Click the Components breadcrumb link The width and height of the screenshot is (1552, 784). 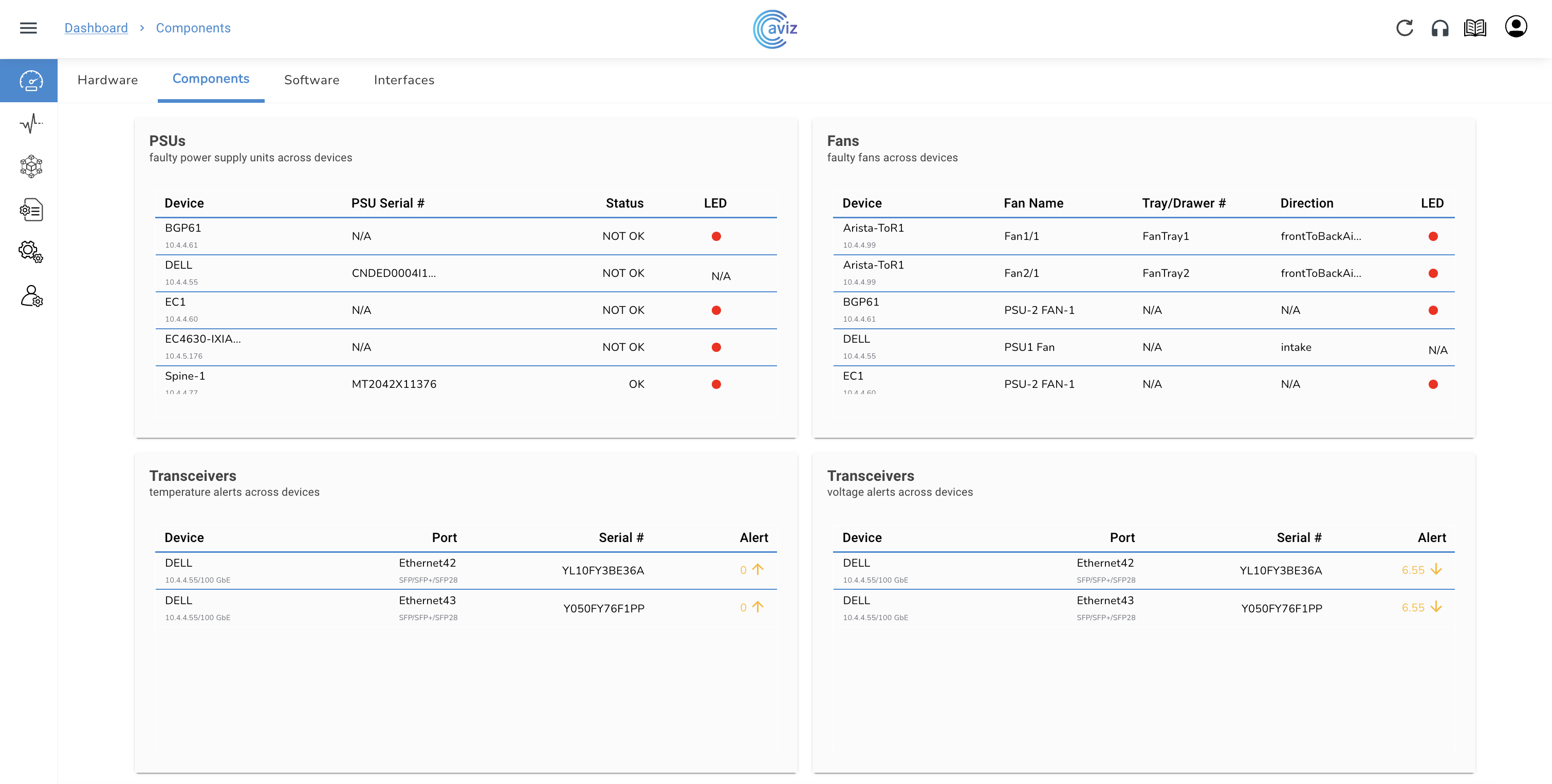click(193, 28)
